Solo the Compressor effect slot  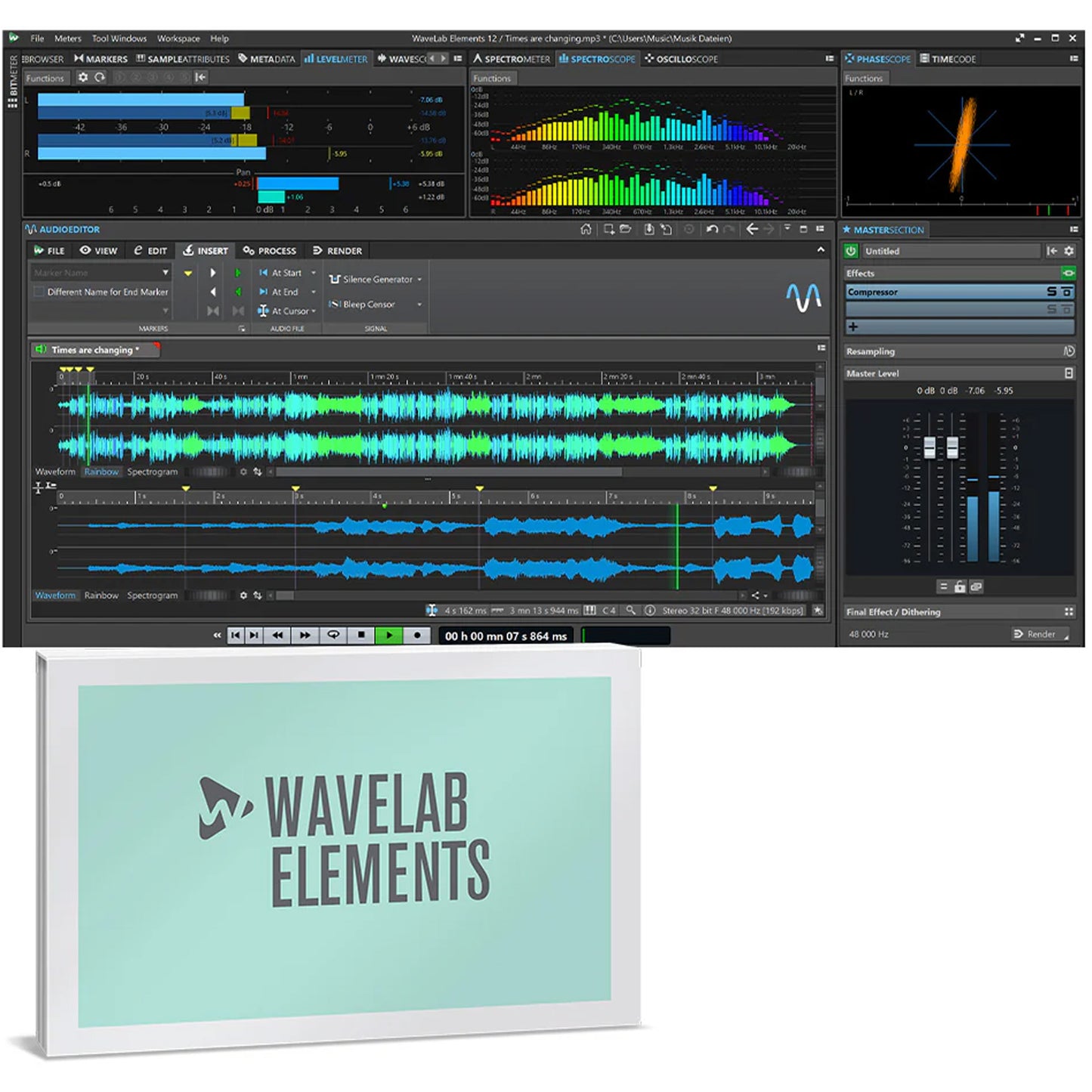[1051, 292]
